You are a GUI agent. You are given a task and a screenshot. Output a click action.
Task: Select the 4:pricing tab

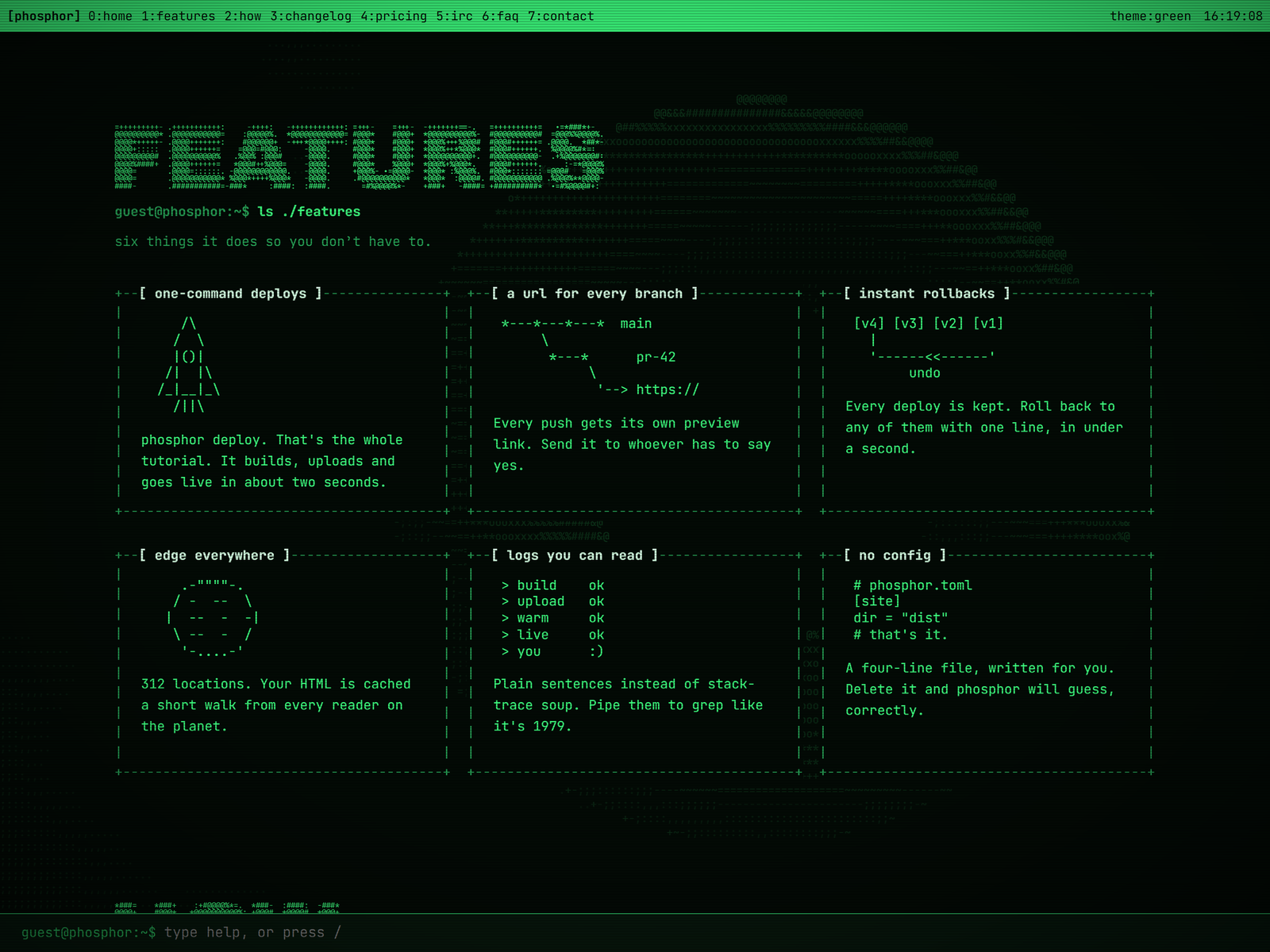click(x=394, y=16)
